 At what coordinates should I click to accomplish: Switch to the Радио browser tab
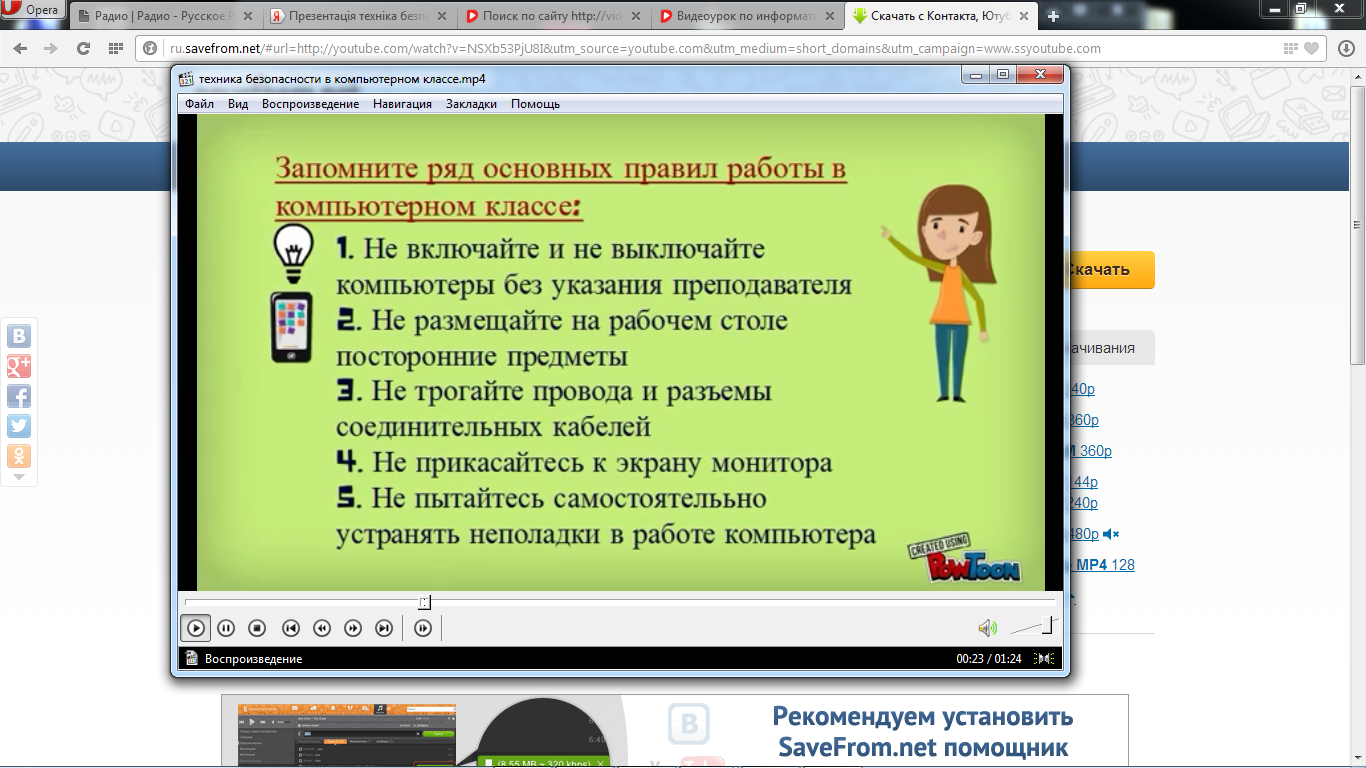click(167, 17)
